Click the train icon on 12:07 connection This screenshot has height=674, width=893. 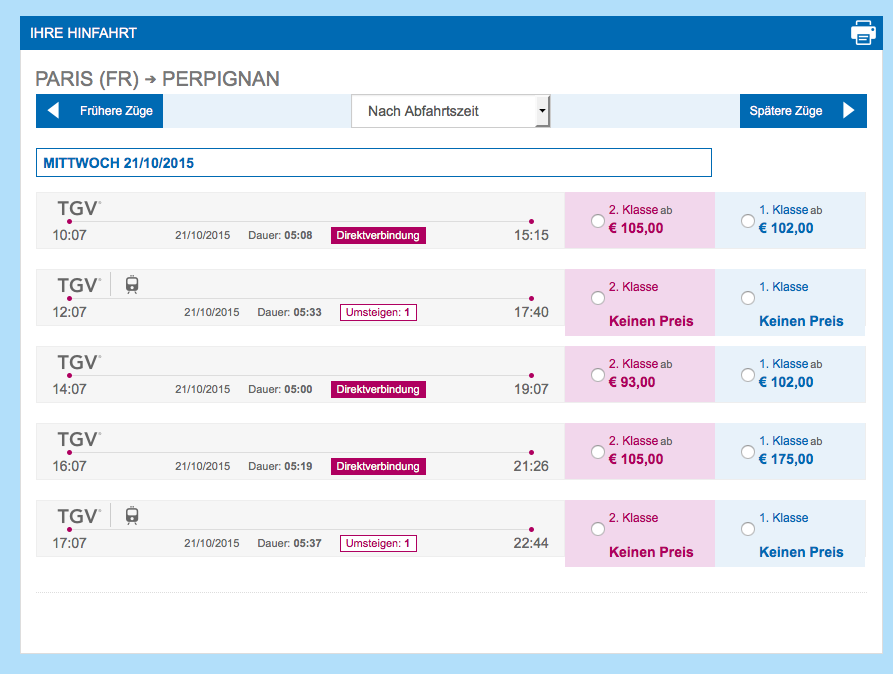[132, 285]
